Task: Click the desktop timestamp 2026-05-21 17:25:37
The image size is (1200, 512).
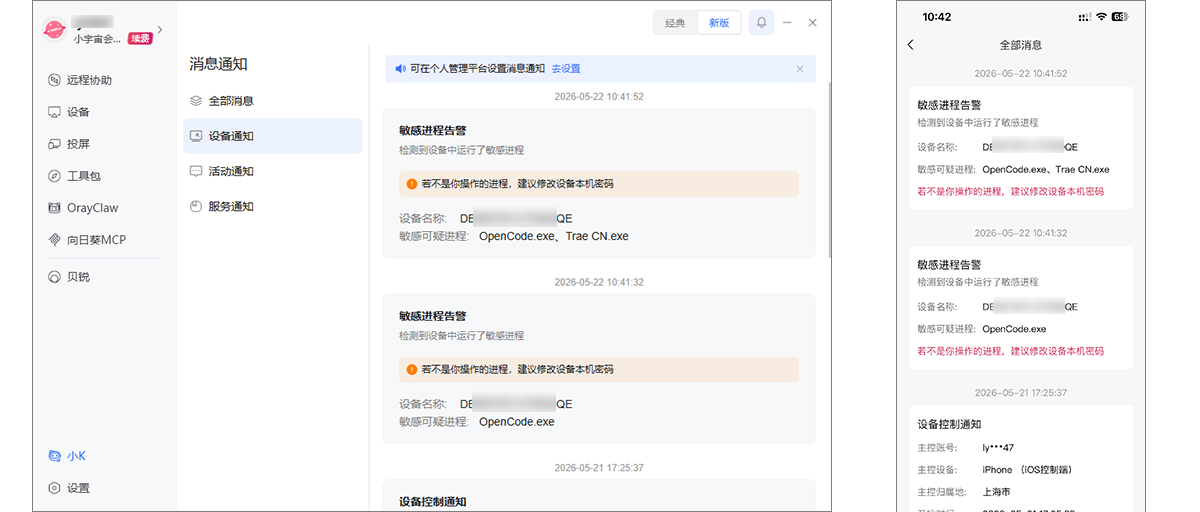Action: point(599,467)
